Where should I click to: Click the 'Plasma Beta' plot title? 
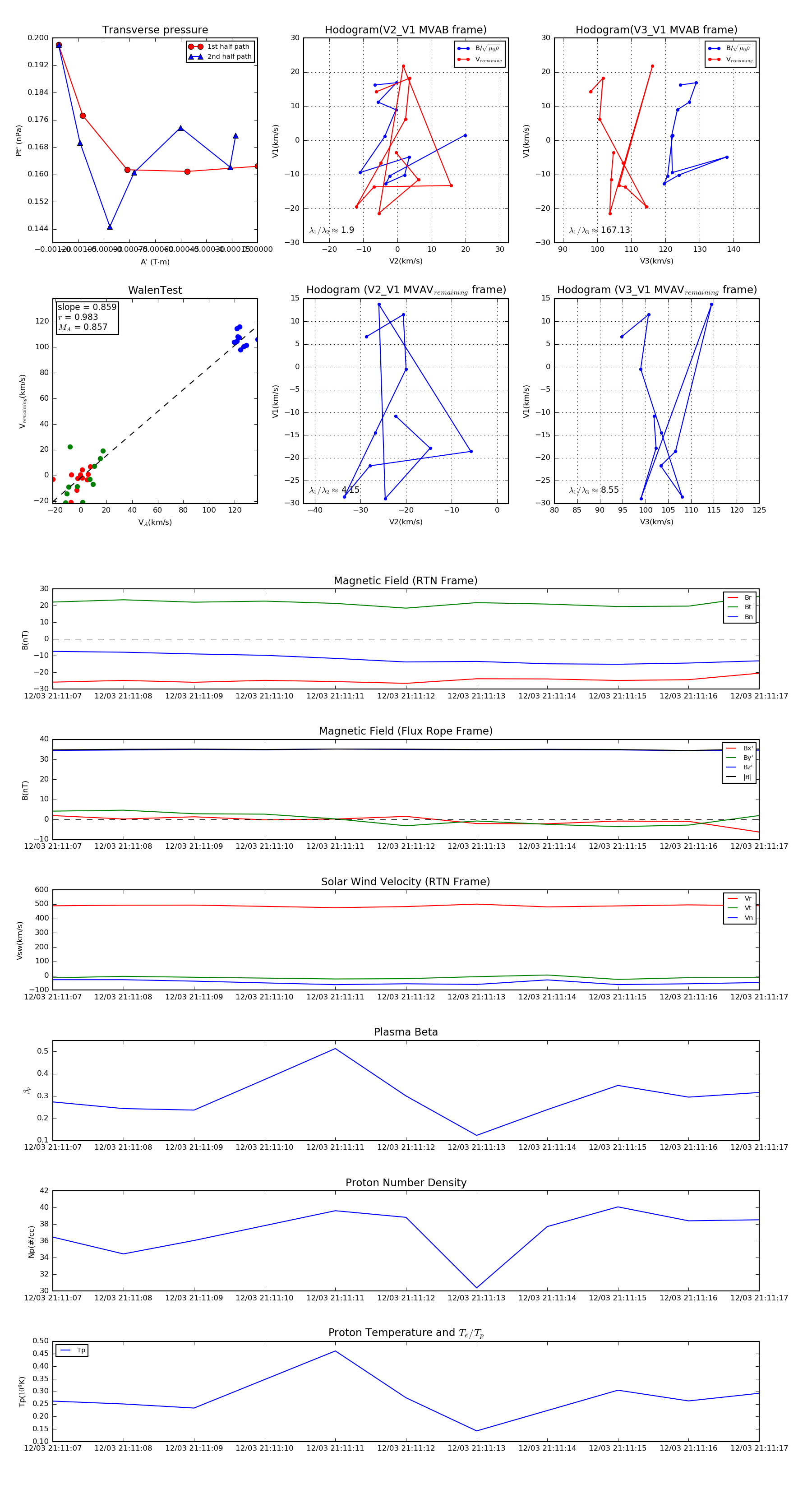(x=406, y=1032)
